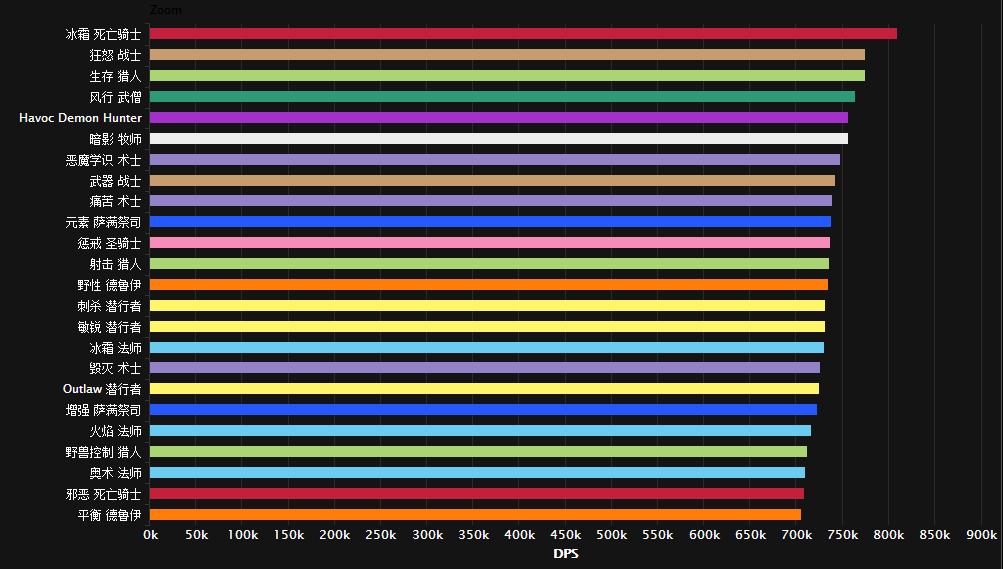Select the 800k axis tick label
This screenshot has height=569, width=1003.
coord(888,535)
